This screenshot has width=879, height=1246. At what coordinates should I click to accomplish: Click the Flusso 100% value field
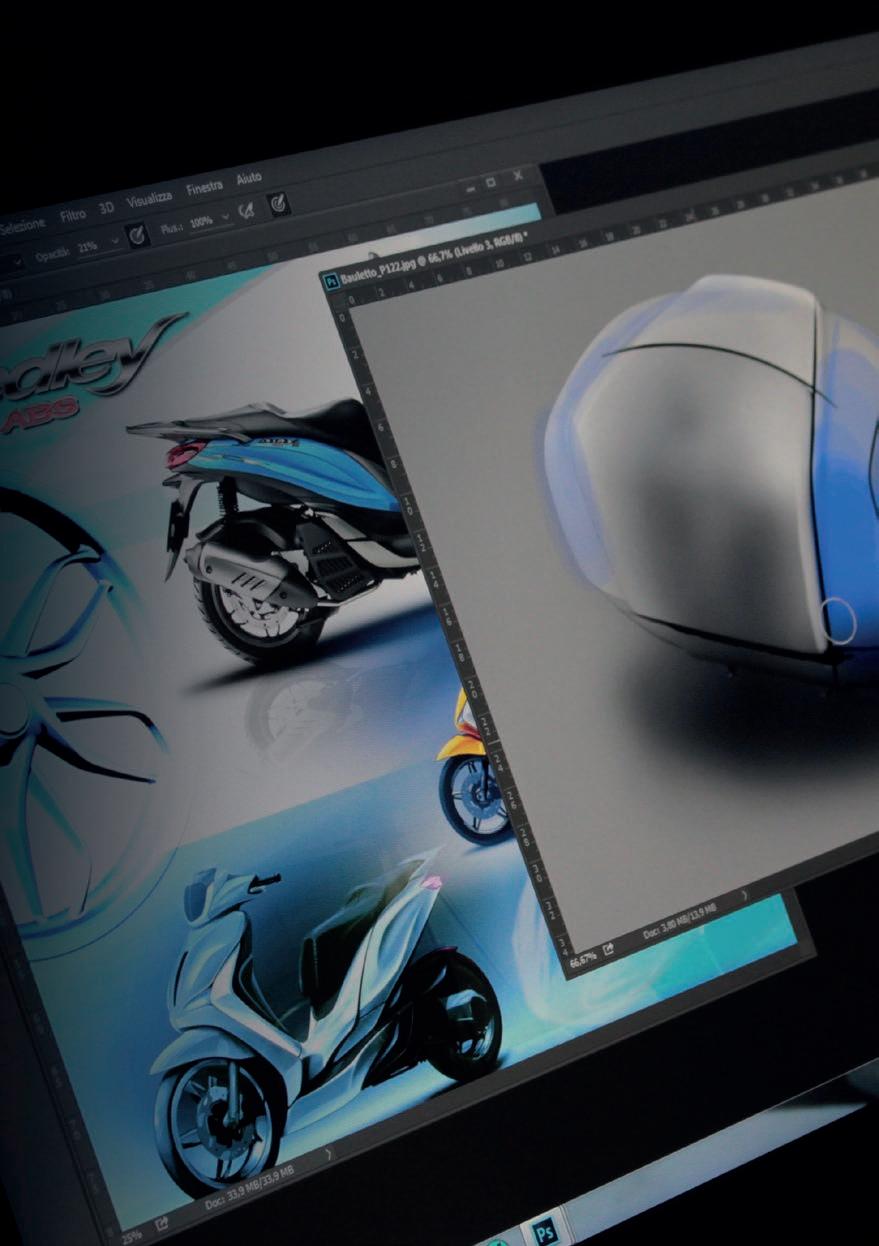pos(202,222)
